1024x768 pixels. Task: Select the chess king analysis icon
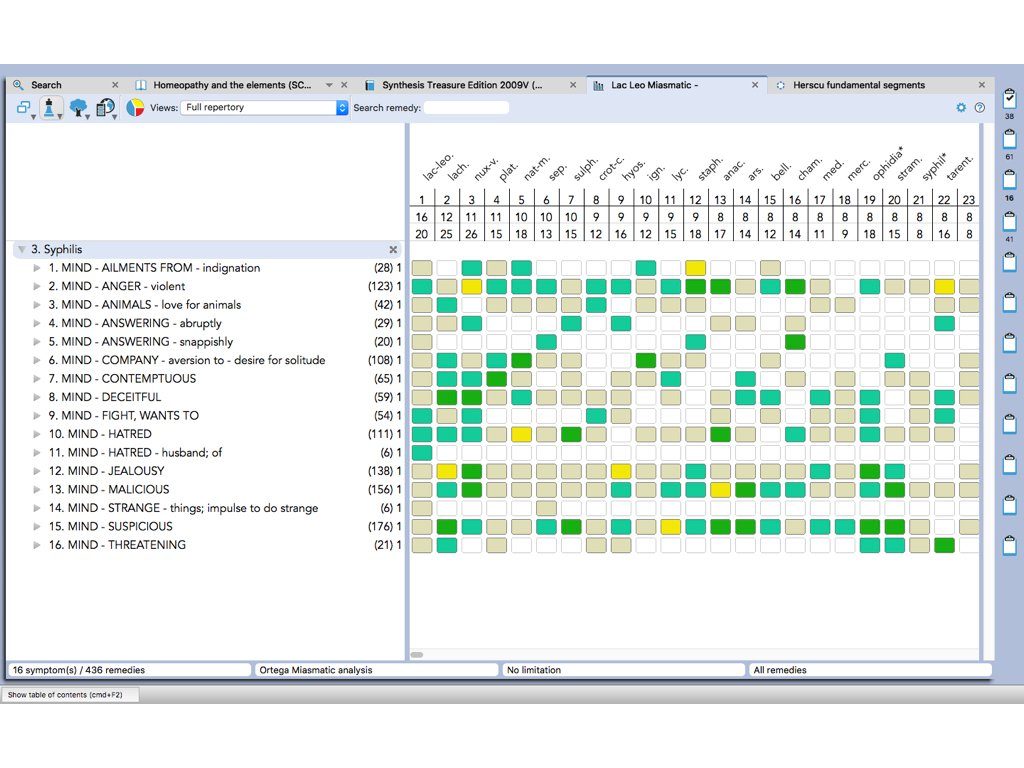click(50, 108)
